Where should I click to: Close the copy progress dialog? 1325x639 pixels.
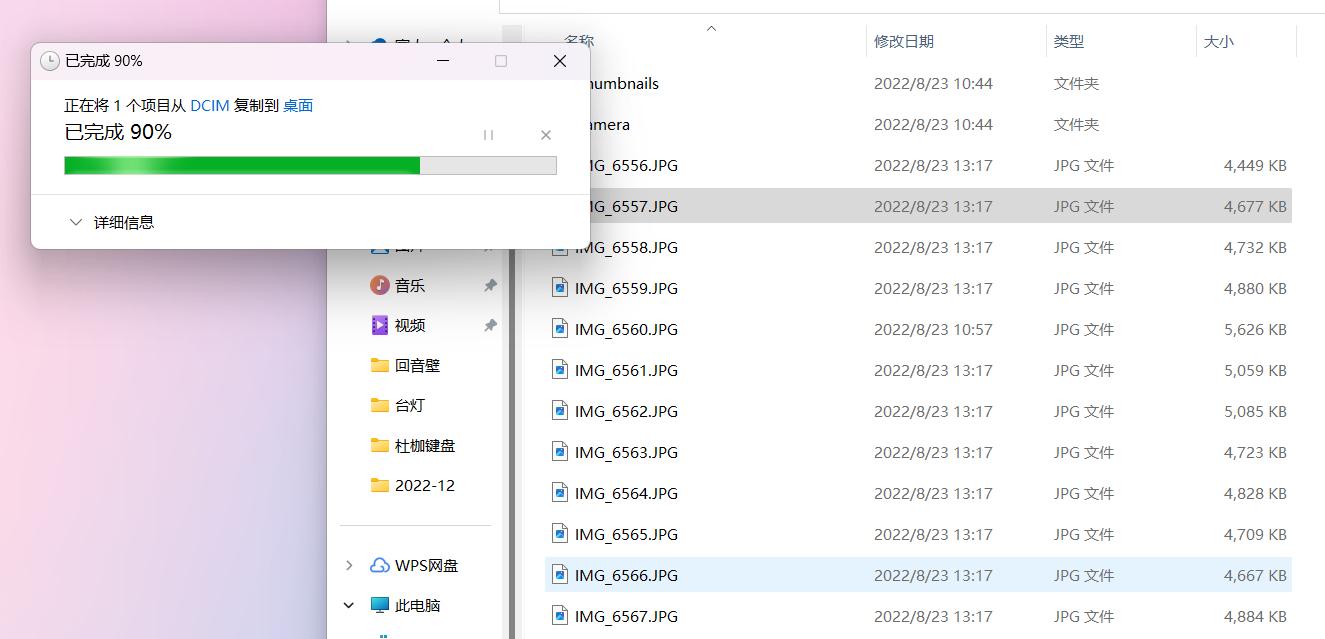point(560,61)
